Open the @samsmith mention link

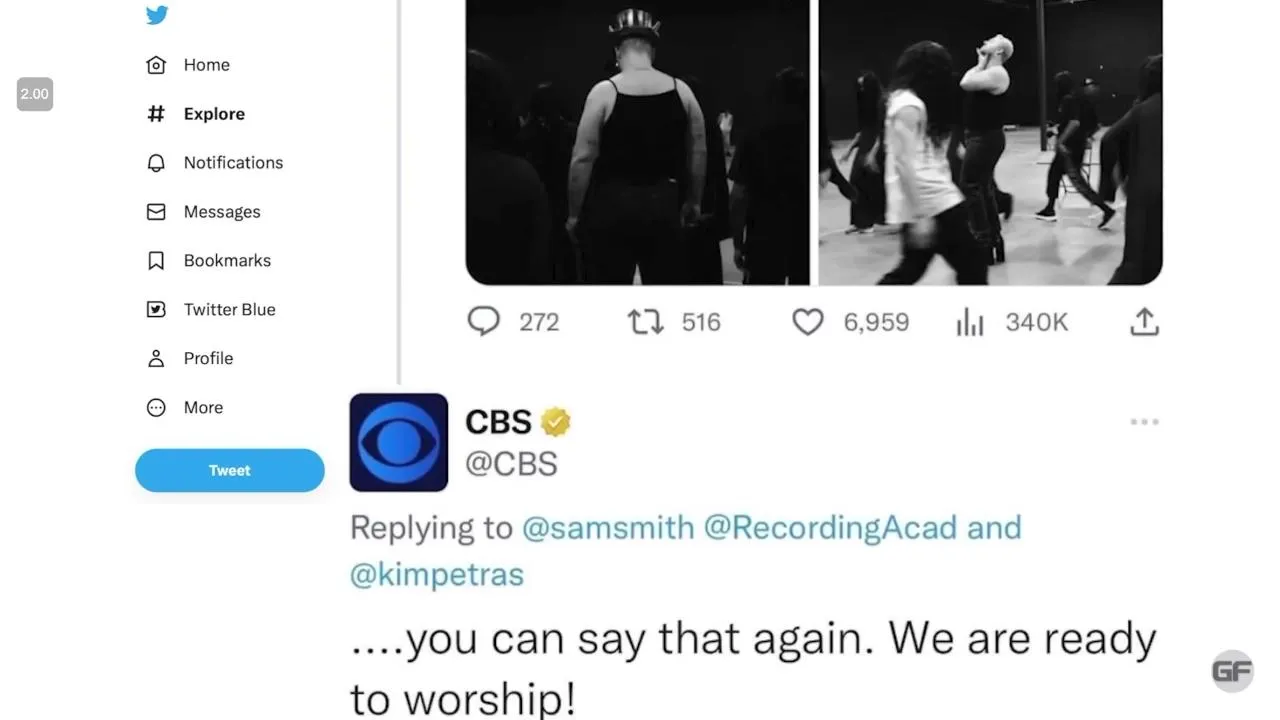click(608, 527)
